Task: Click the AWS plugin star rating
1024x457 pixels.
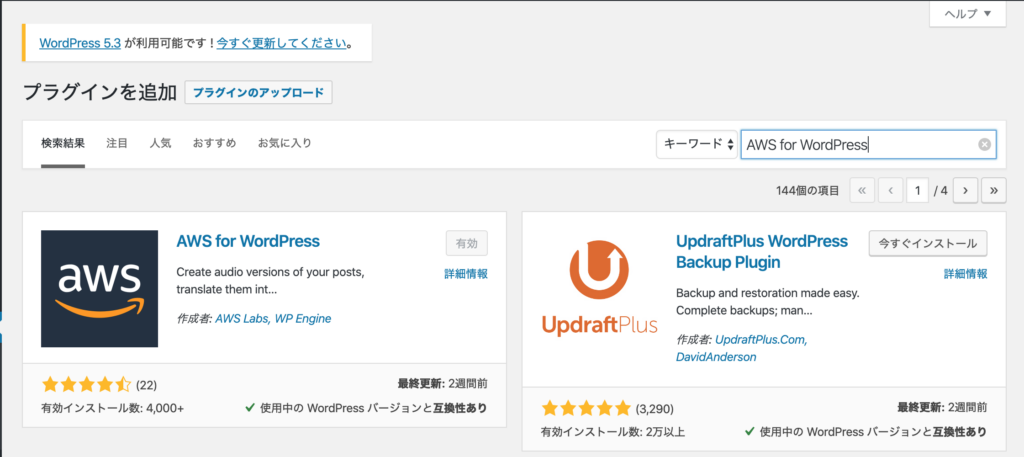Action: [x=86, y=385]
